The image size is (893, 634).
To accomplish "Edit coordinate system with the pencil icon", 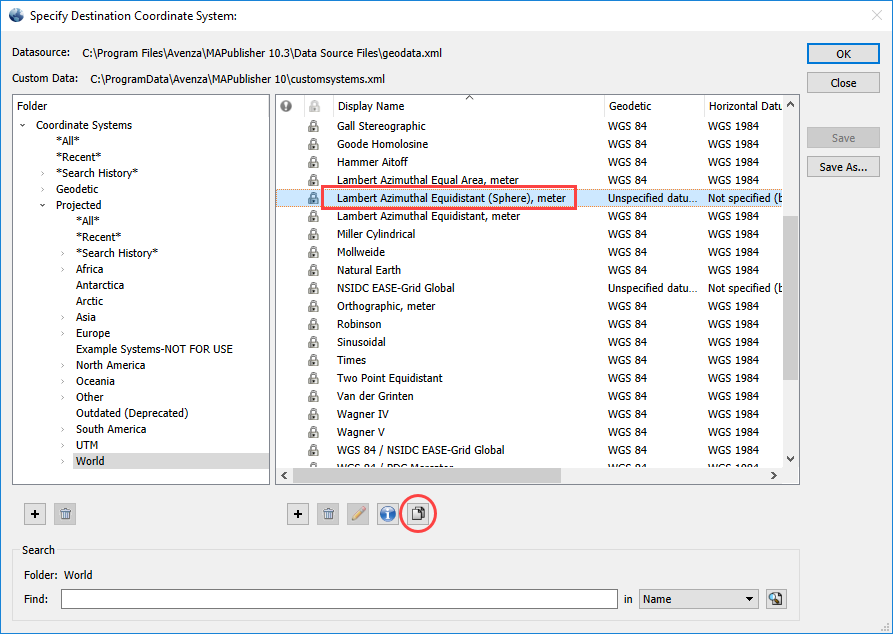I will [358, 514].
